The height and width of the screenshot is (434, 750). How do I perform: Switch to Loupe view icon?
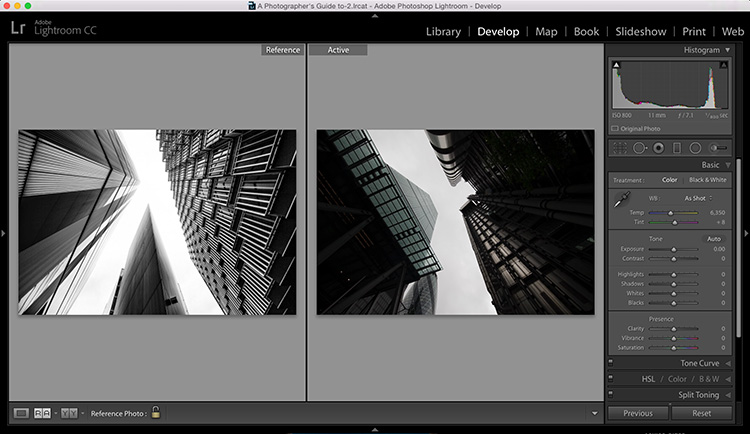[x=21, y=413]
